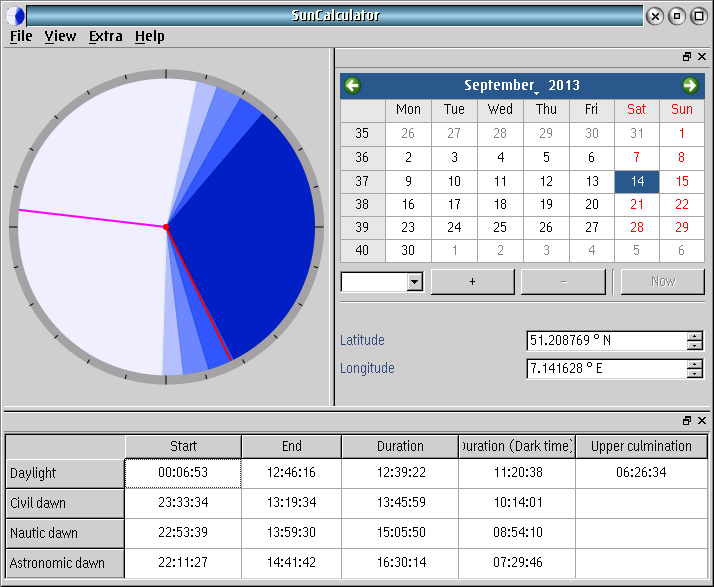Click the Duration column header
This screenshot has width=714, height=587.
pyautogui.click(x=400, y=446)
